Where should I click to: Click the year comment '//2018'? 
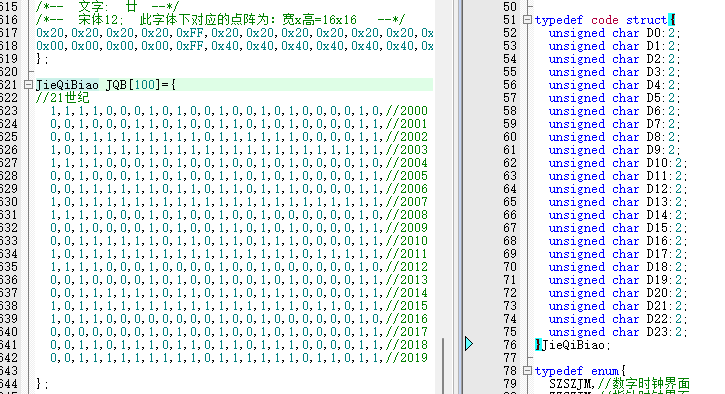407,345
